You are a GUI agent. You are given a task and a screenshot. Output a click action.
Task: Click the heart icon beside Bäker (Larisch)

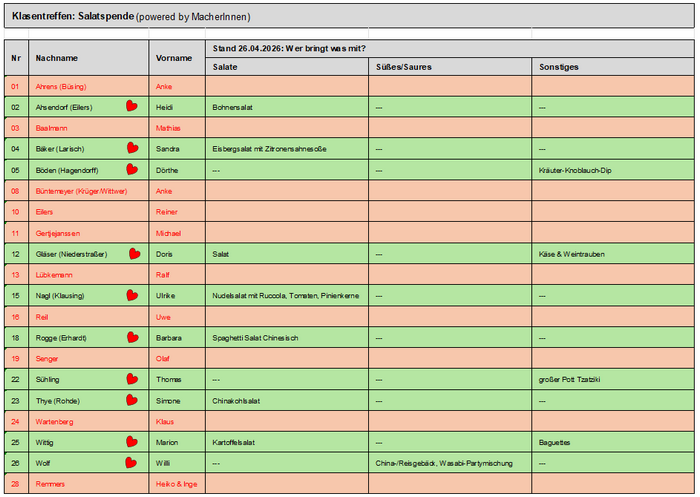click(133, 147)
